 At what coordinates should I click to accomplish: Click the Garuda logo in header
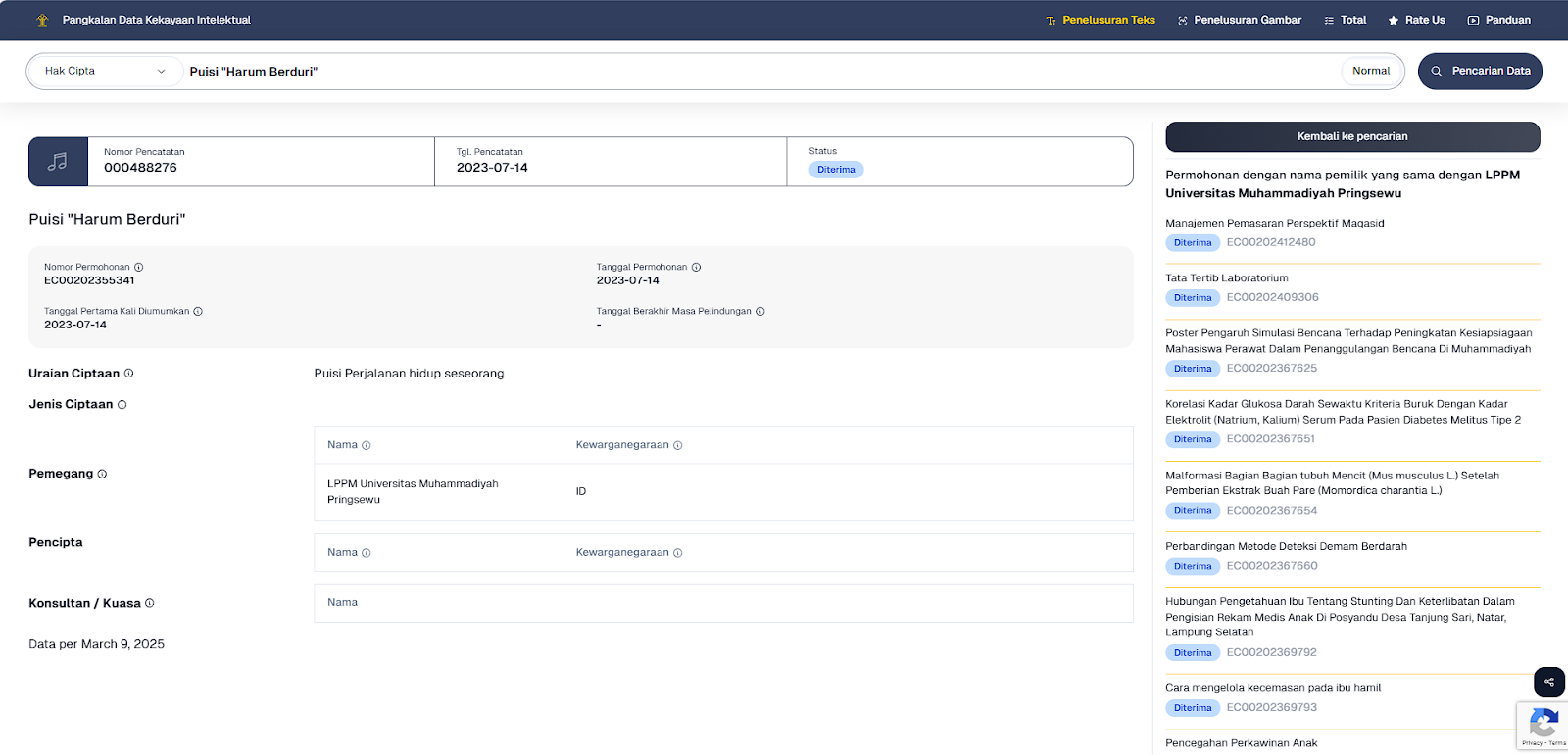click(x=42, y=20)
